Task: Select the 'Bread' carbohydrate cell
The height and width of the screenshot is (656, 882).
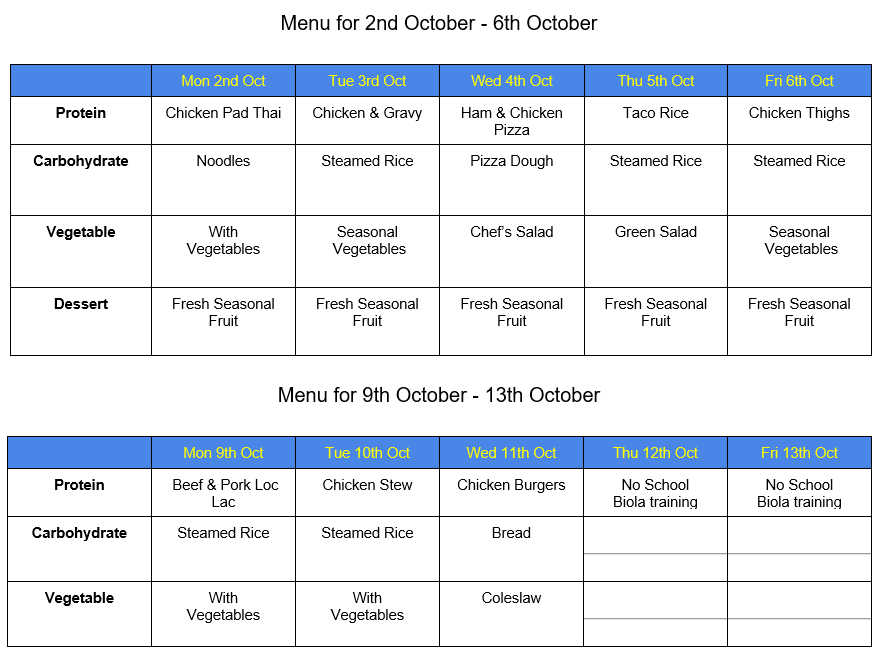Action: [x=511, y=533]
